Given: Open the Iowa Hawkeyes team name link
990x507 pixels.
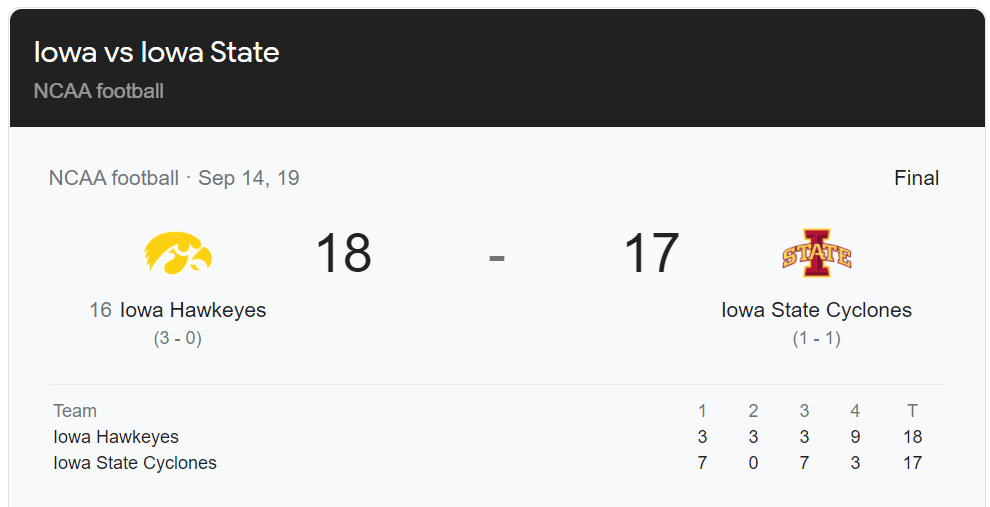Looking at the screenshot, I should tap(193, 310).
